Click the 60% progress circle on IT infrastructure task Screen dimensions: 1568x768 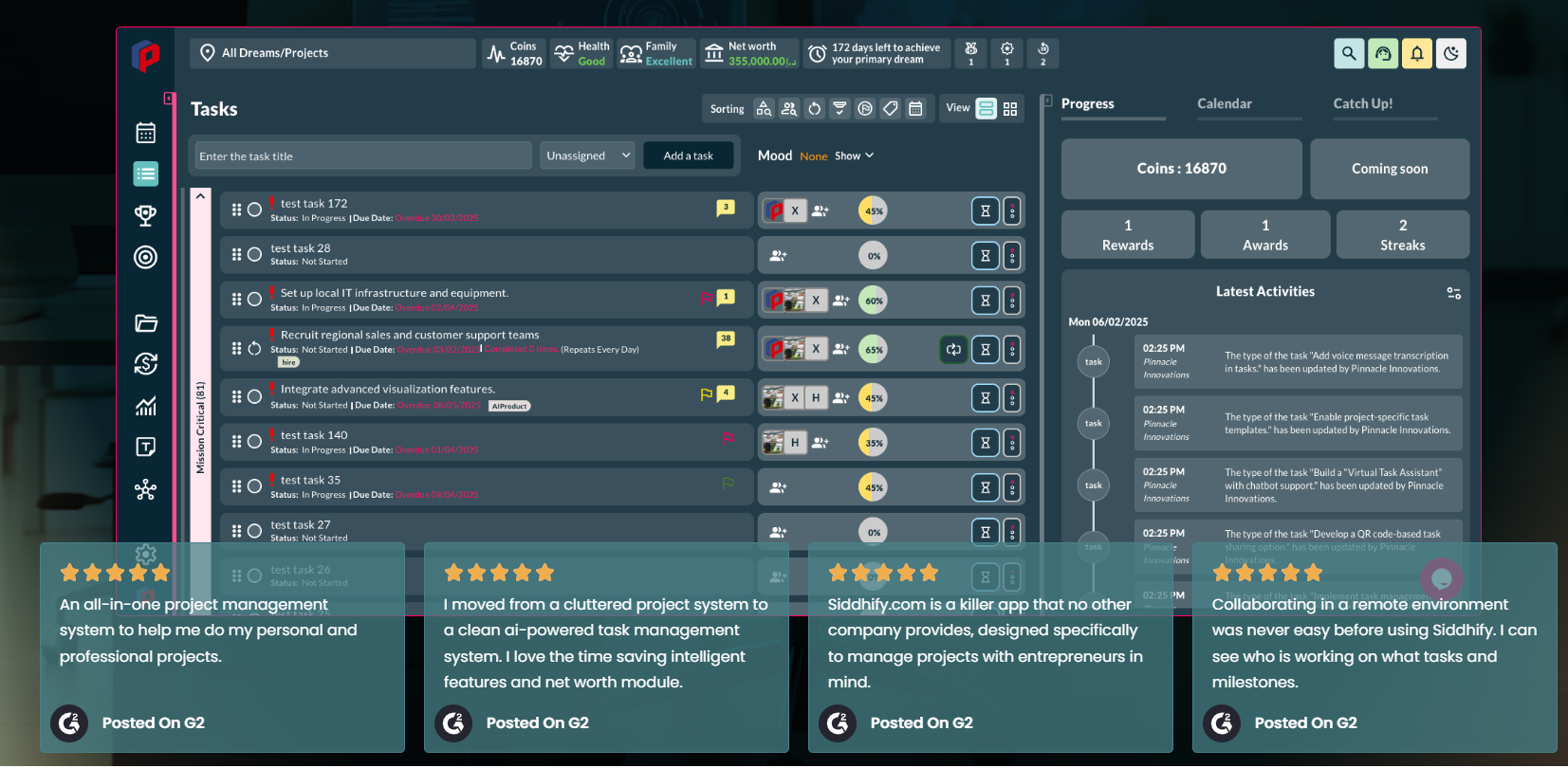coord(873,301)
